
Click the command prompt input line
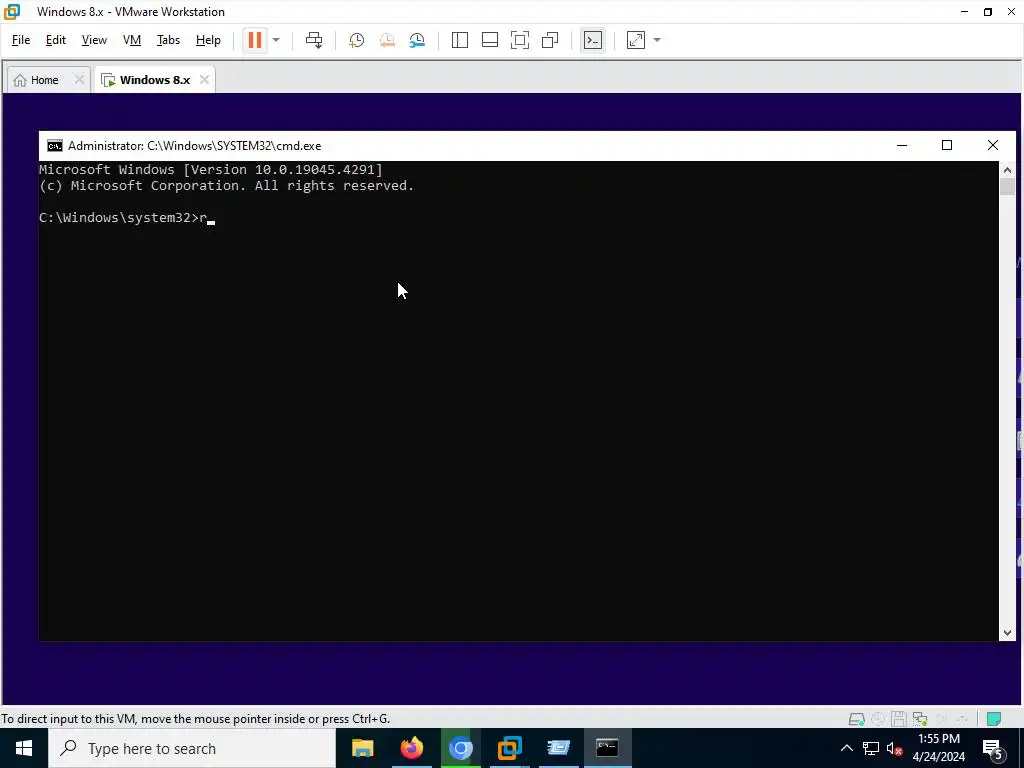[x=127, y=217]
